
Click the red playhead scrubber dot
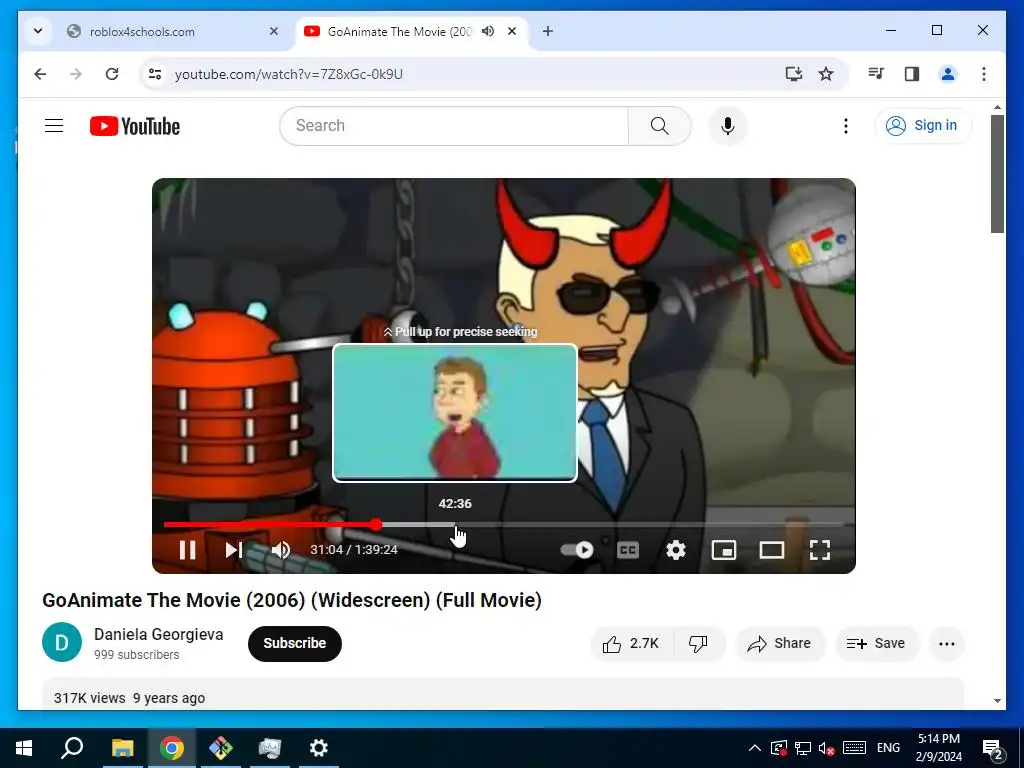click(376, 524)
